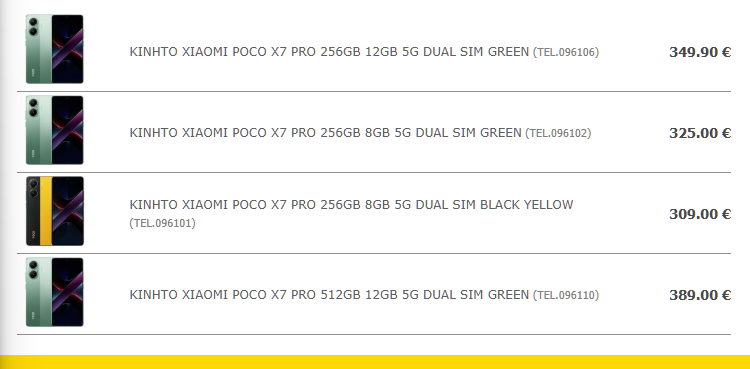The height and width of the screenshot is (369, 750).
Task: Click the 325.00 € price
Action: coord(700,133)
